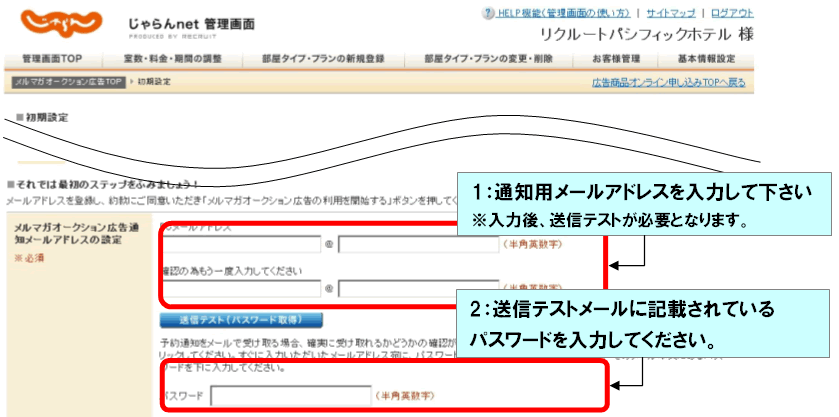The height and width of the screenshot is (417, 839).
Task: Go to the 管理画面TOP tab
Action: [52, 59]
